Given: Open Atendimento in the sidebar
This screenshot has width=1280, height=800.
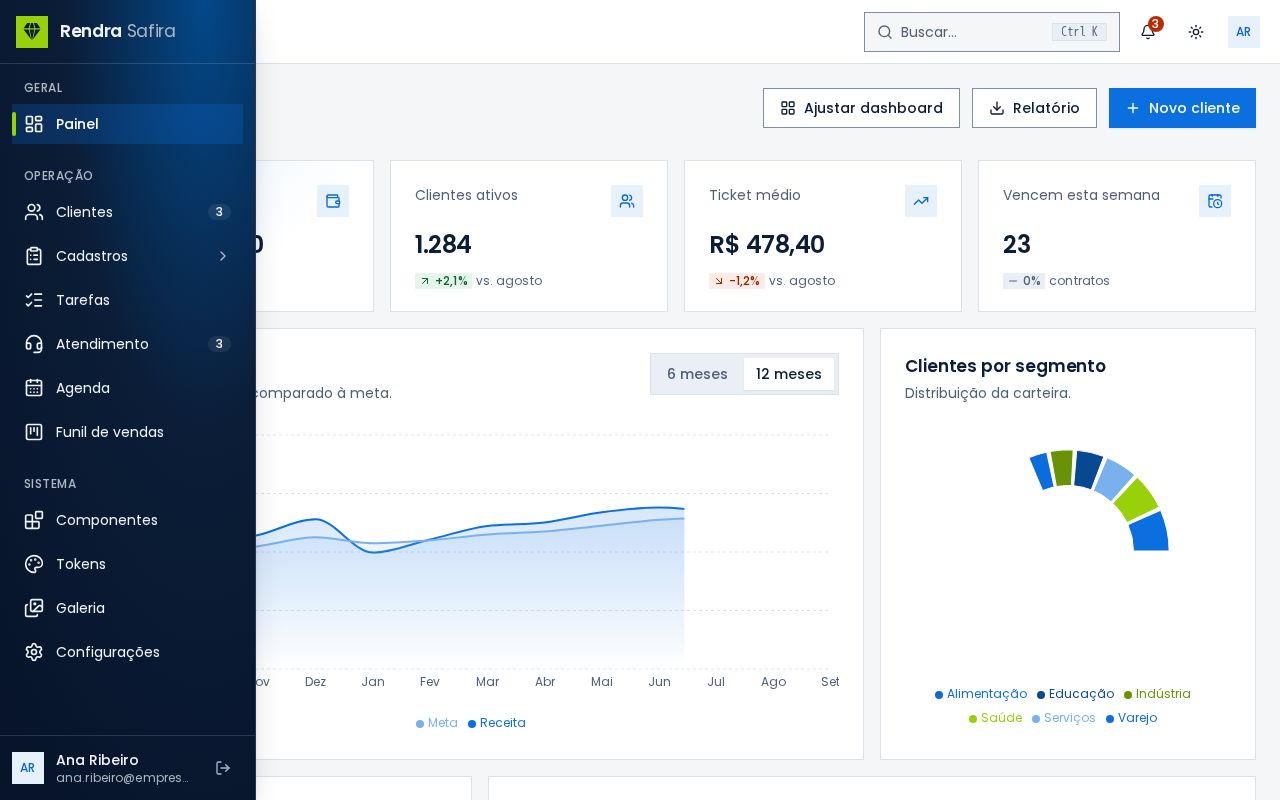Looking at the screenshot, I should pyautogui.click(x=128, y=344).
